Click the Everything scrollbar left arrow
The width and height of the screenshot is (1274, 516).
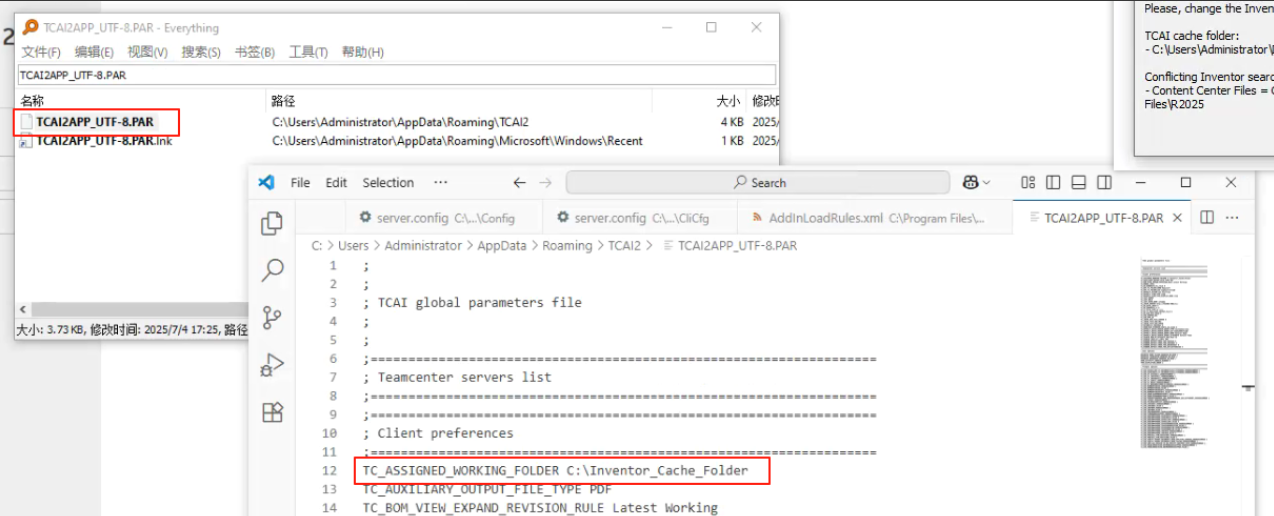[23, 310]
